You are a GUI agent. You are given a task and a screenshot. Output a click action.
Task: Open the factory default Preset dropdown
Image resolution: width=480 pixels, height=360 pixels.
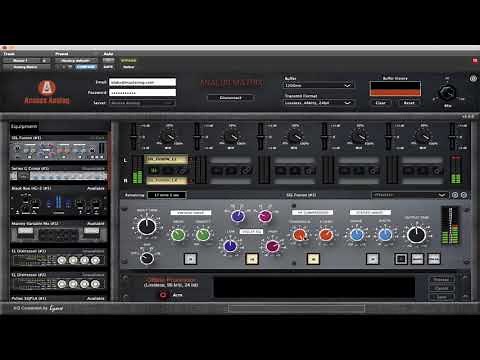point(76,60)
